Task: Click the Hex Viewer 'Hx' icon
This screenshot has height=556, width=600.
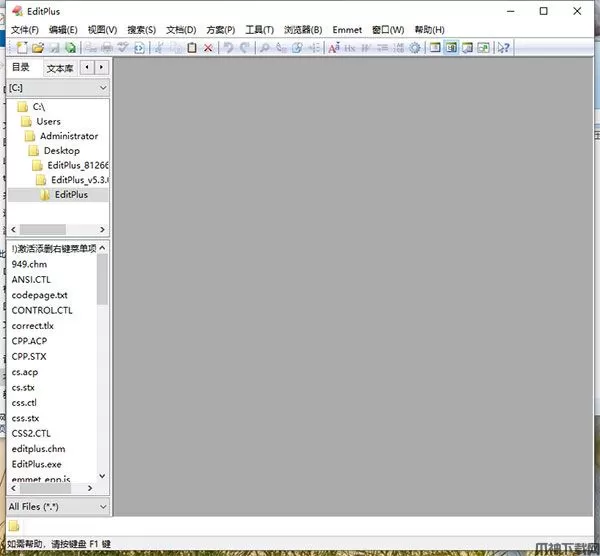Action: point(350,48)
